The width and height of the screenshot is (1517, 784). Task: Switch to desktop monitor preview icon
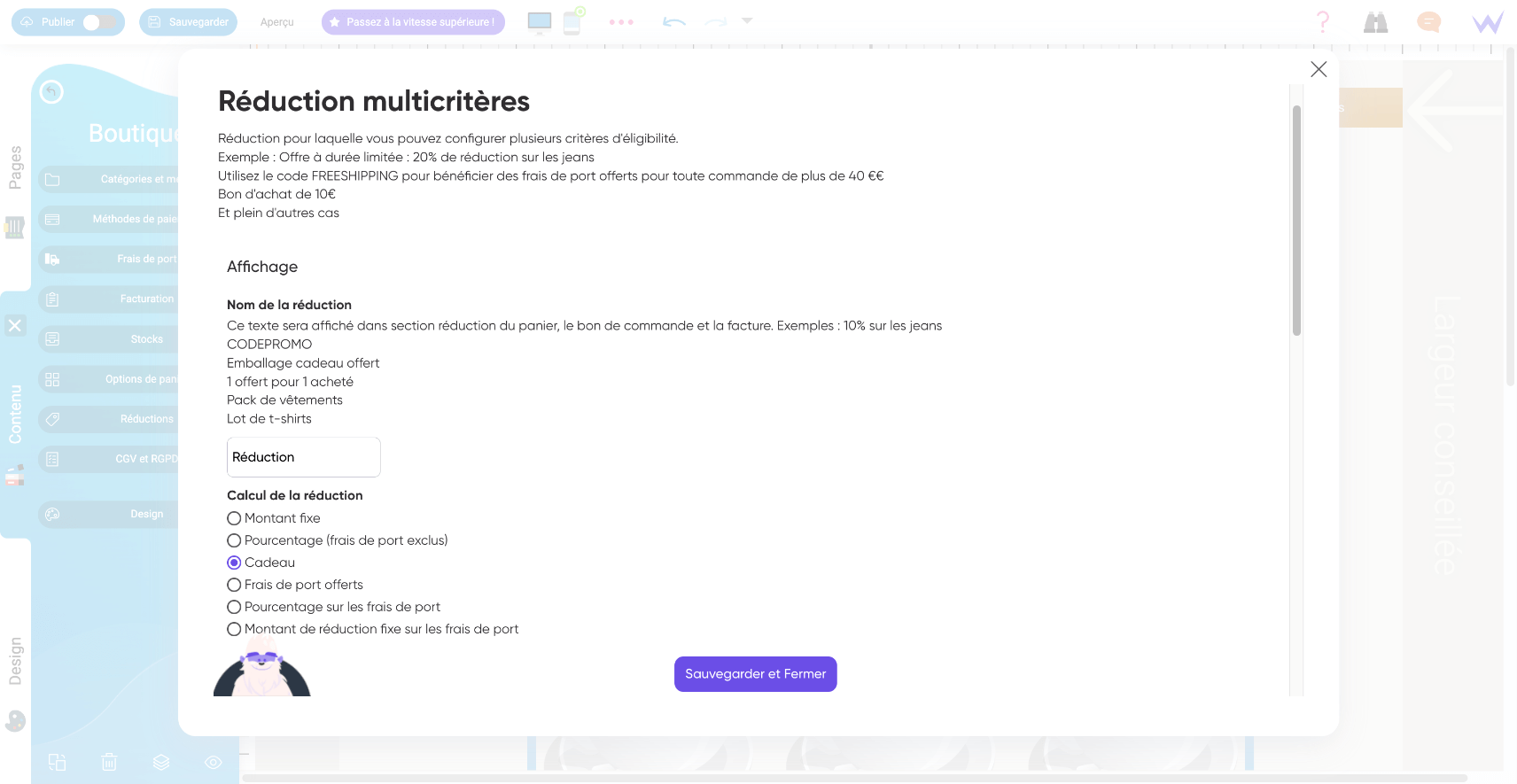click(x=539, y=22)
